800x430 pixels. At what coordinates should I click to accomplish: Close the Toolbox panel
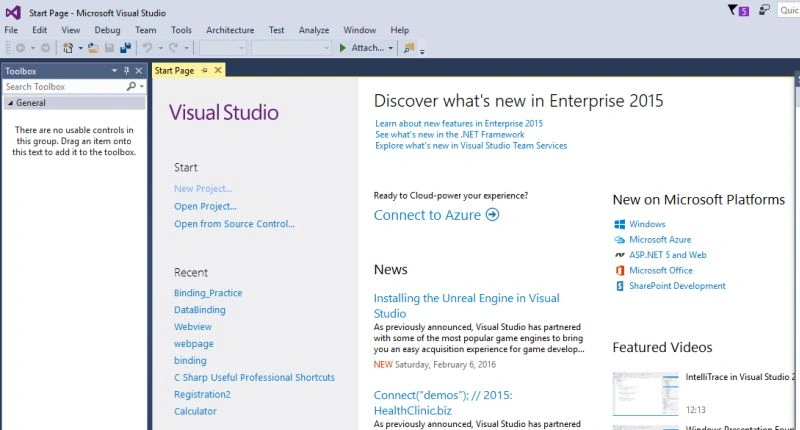coord(139,71)
